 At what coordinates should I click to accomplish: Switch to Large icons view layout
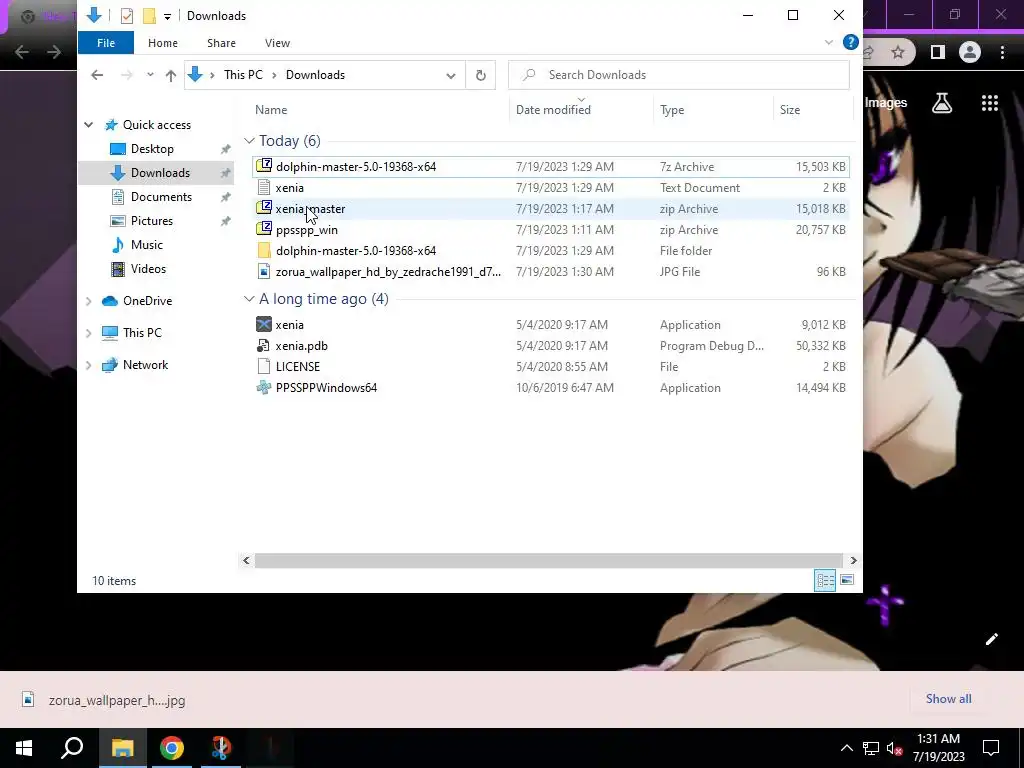[x=847, y=580]
